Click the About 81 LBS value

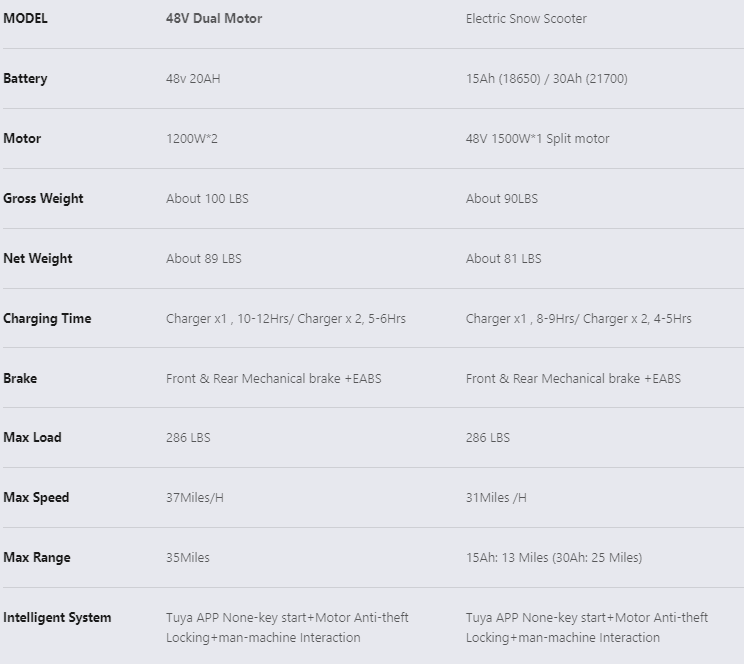click(x=503, y=259)
